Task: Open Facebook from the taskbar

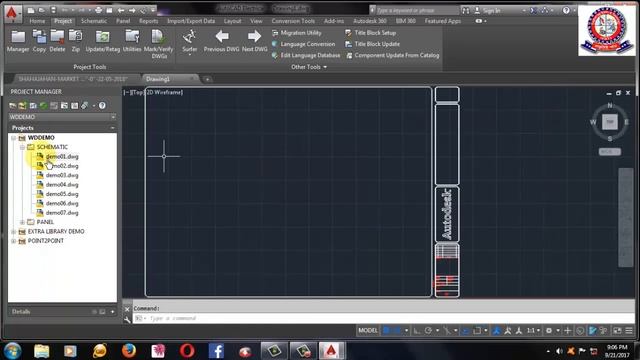Action: click(216, 351)
